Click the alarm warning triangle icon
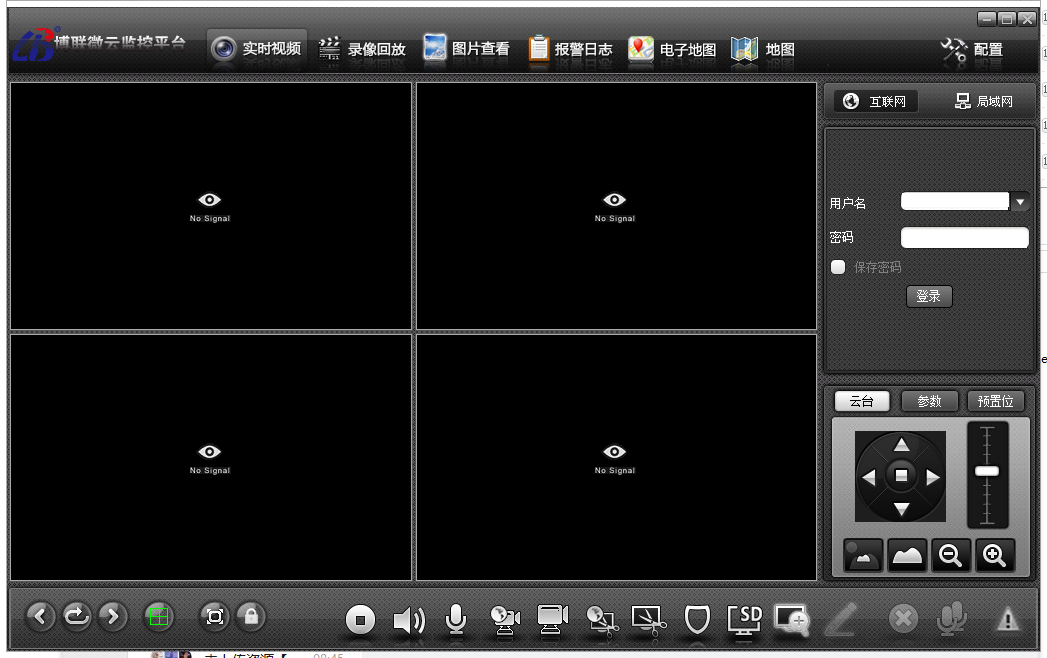Screen dimensions: 1047x658 (x=1007, y=620)
